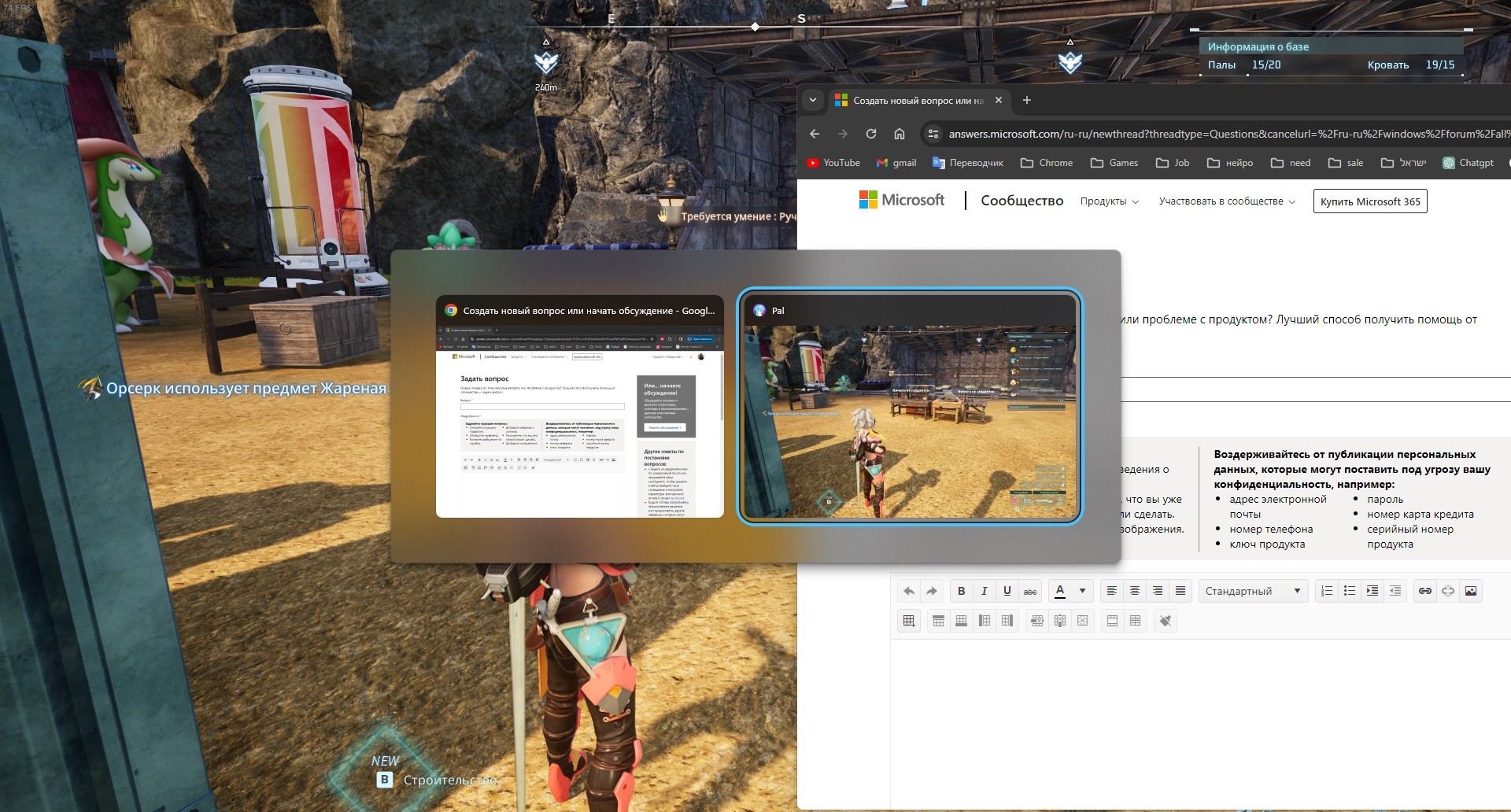Open the gmail bookmark

coord(896,163)
